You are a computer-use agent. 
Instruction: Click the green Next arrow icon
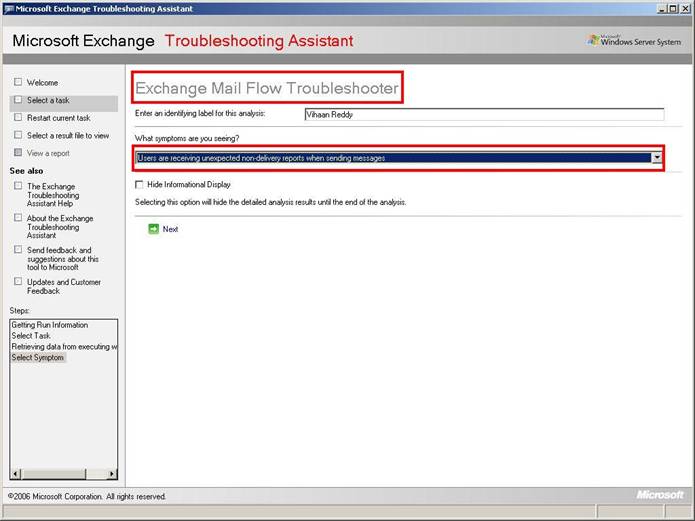tap(153, 229)
